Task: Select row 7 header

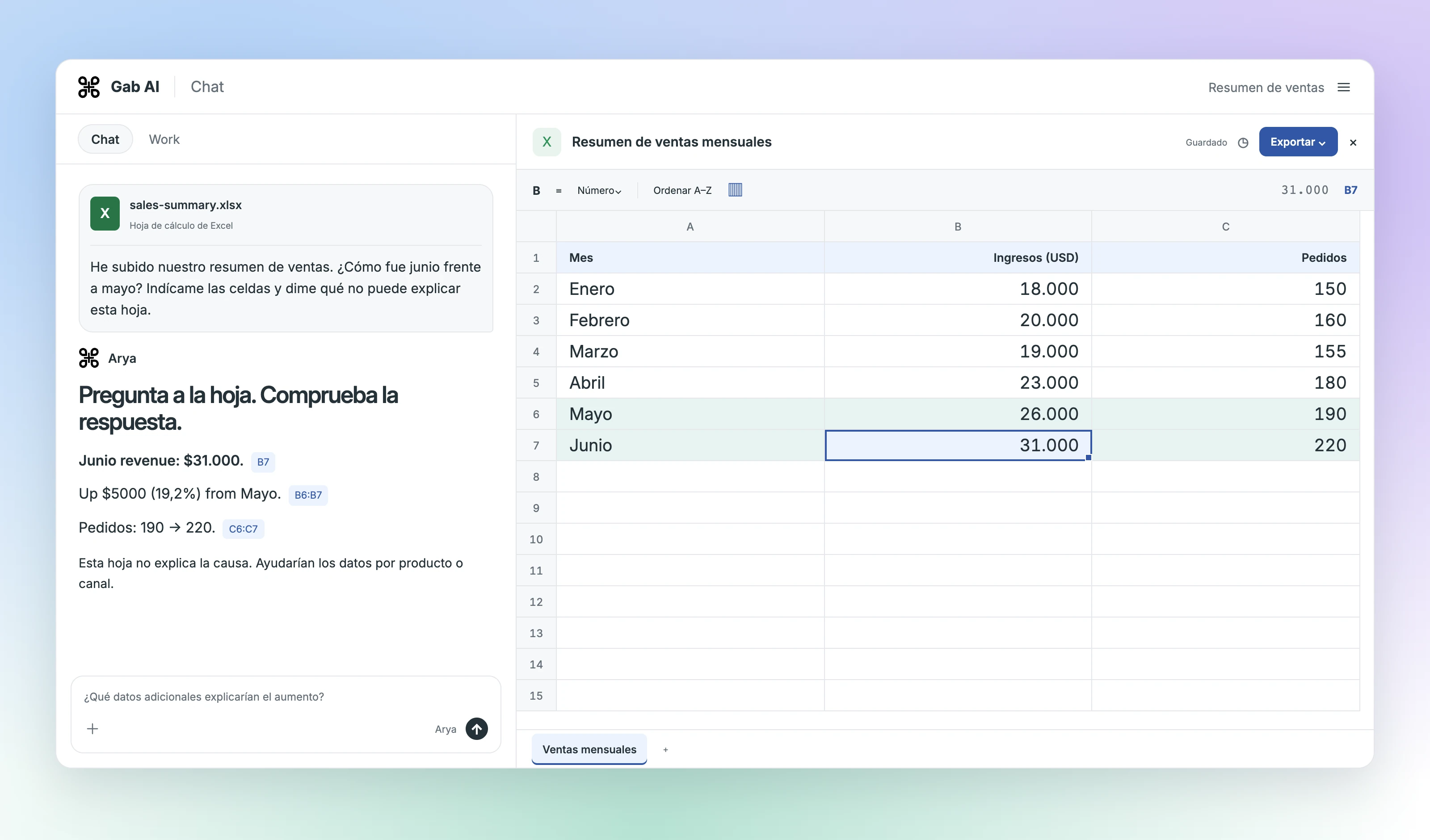Action: pyautogui.click(x=536, y=445)
